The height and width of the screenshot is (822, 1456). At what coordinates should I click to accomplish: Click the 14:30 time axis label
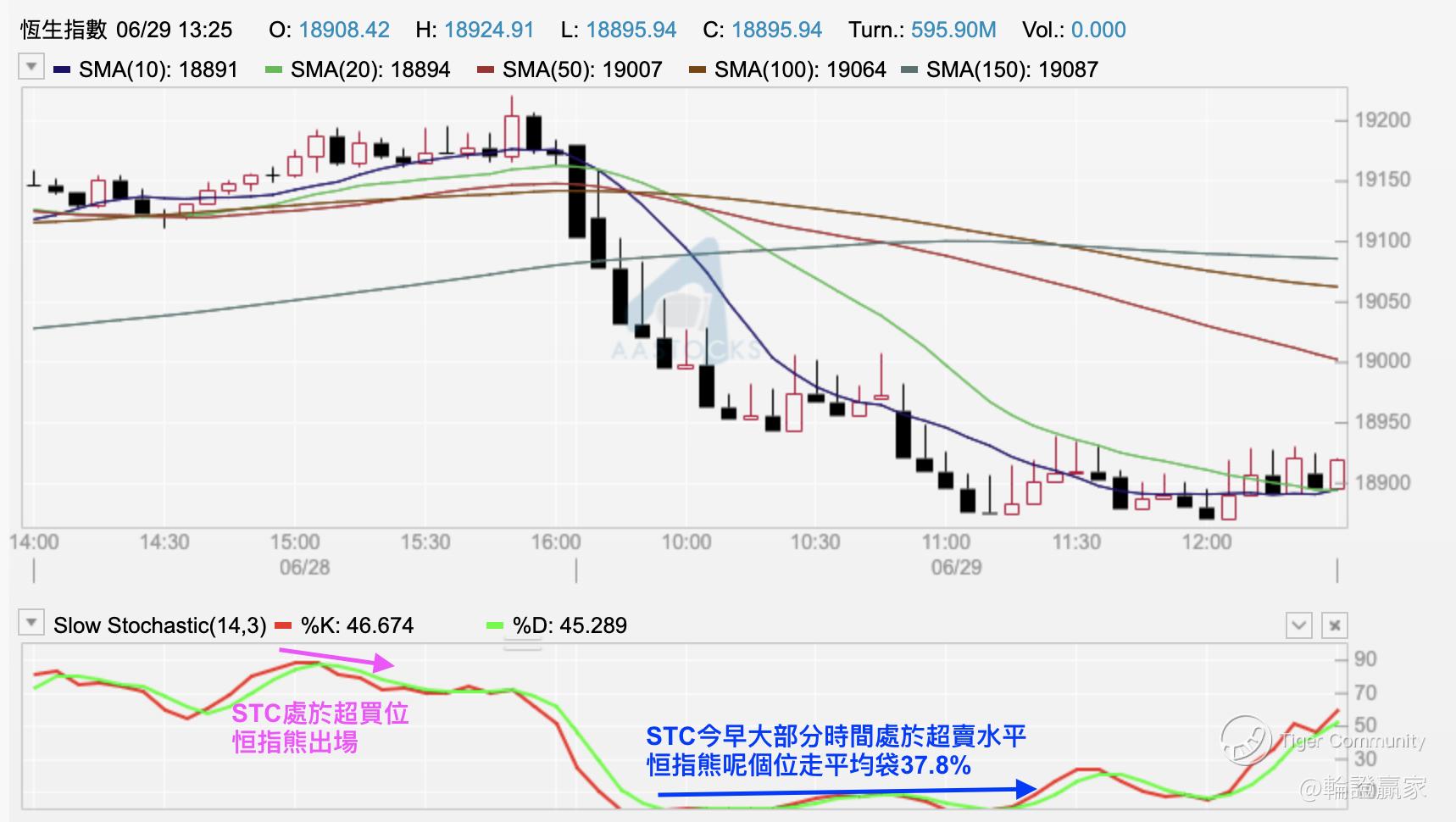pyautogui.click(x=164, y=542)
